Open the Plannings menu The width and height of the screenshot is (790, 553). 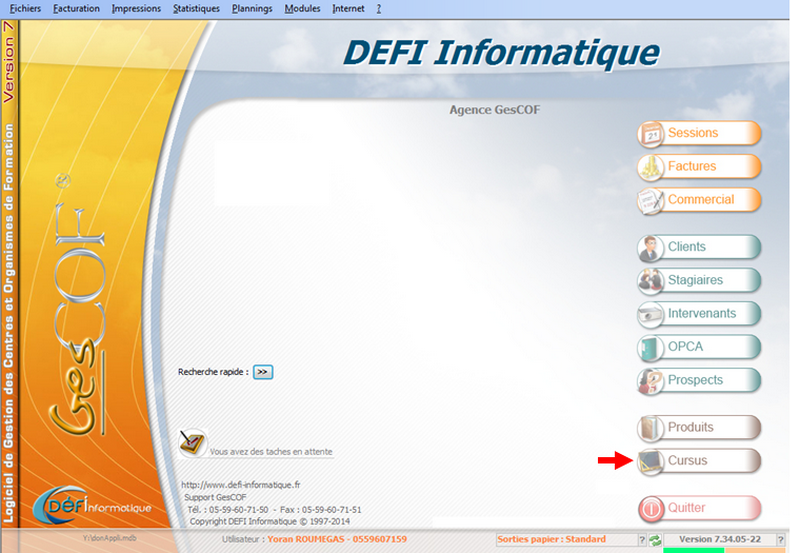click(x=252, y=8)
